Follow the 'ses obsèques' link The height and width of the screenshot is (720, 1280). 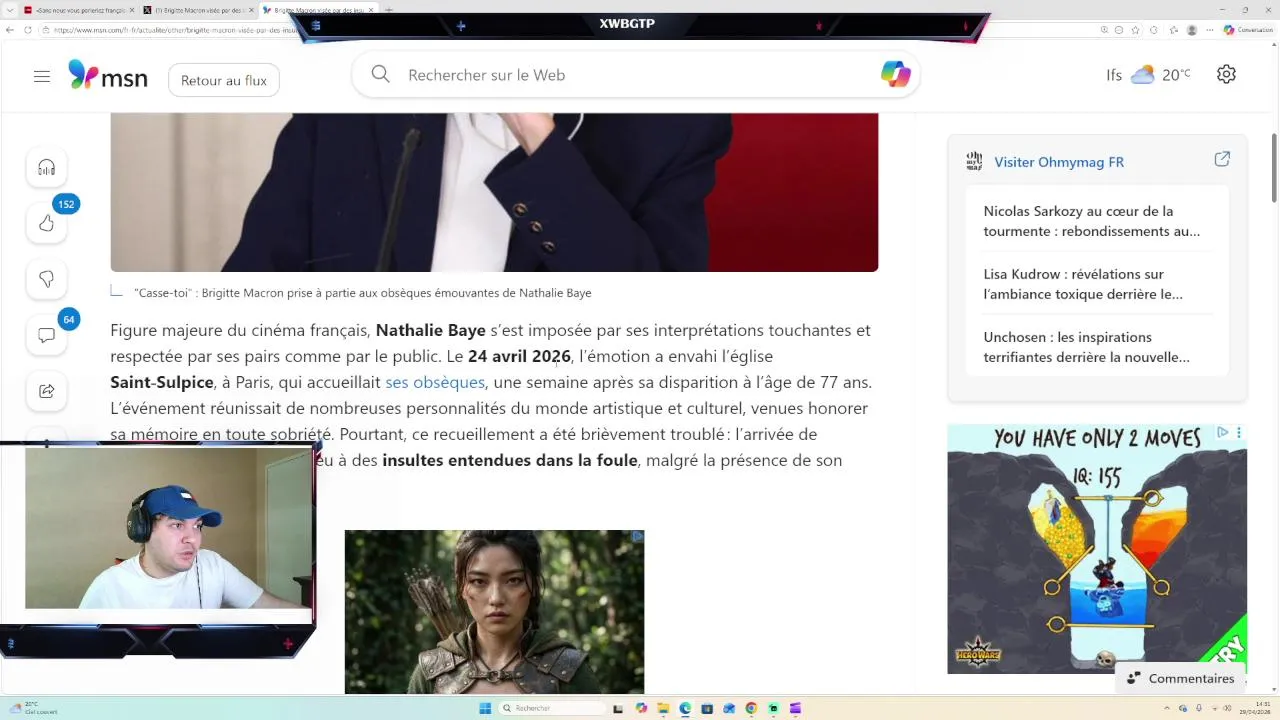coord(435,382)
